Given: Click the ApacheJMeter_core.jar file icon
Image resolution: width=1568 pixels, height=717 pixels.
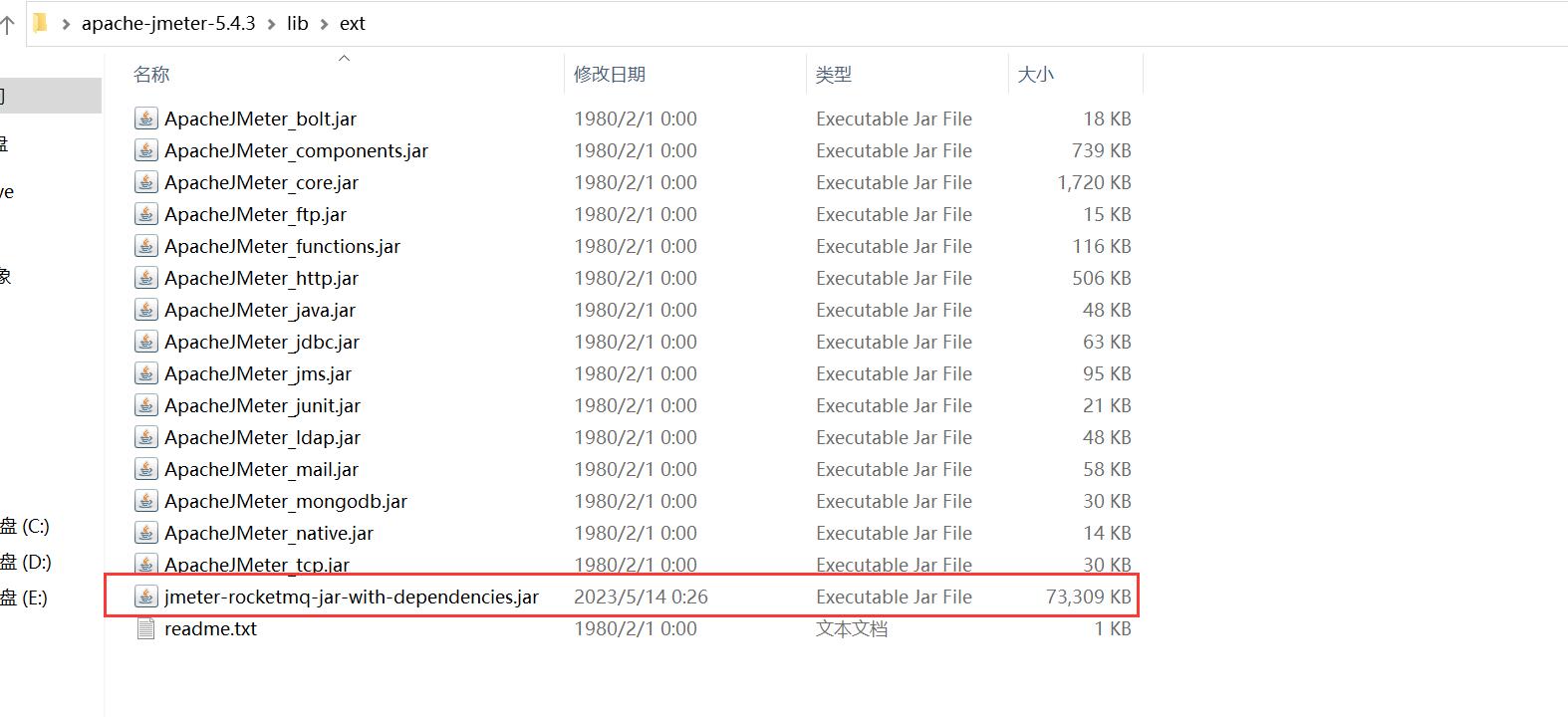Looking at the screenshot, I should [145, 182].
